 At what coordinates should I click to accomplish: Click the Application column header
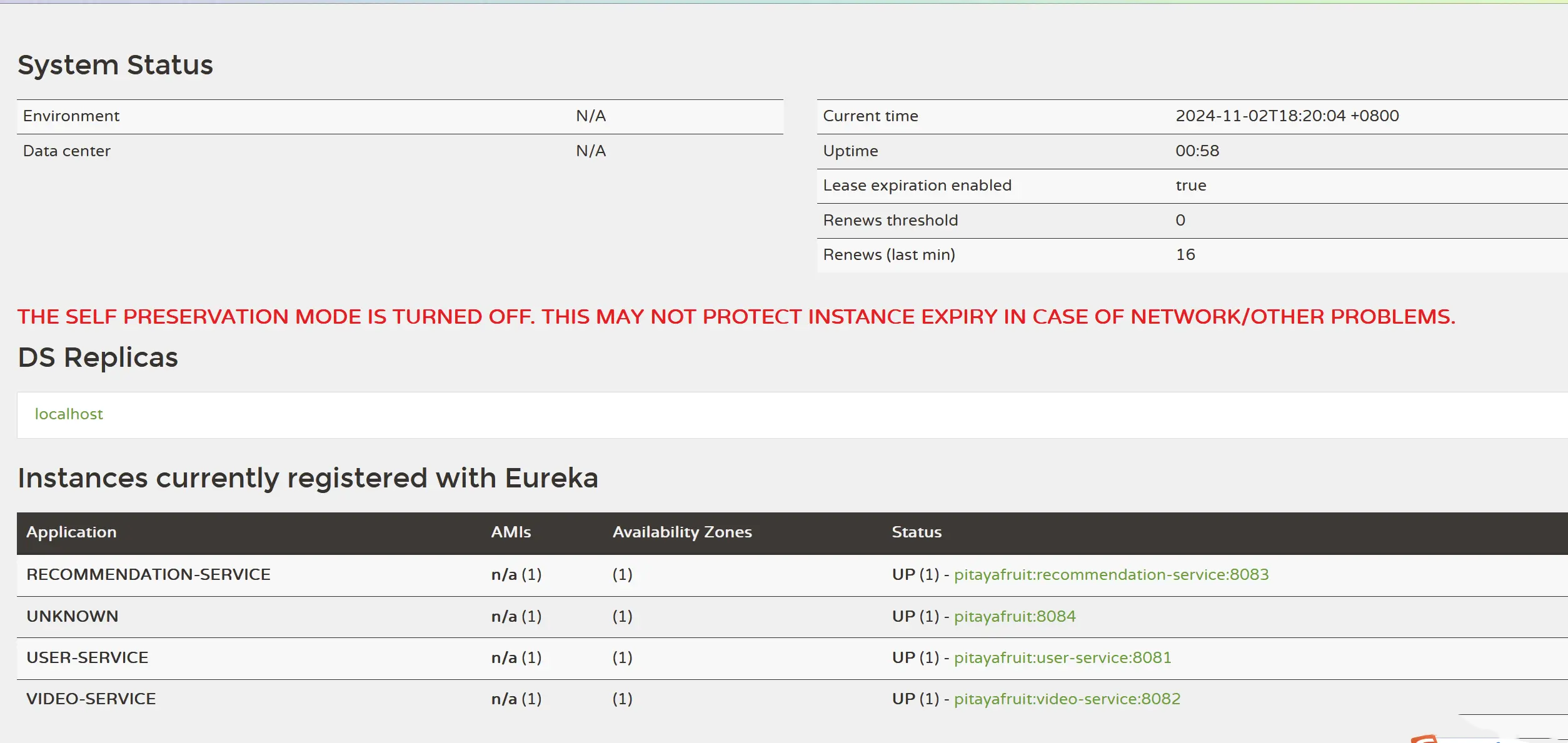coord(71,532)
